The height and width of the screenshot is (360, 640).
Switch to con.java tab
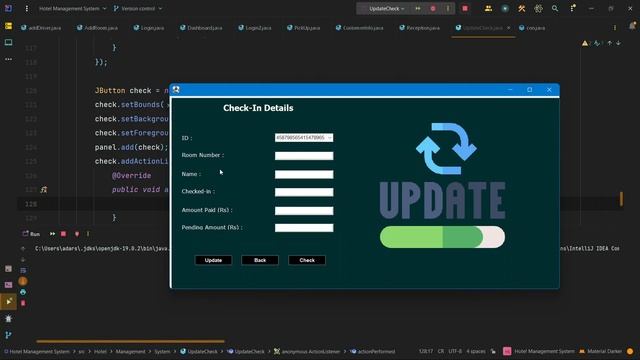point(532,28)
